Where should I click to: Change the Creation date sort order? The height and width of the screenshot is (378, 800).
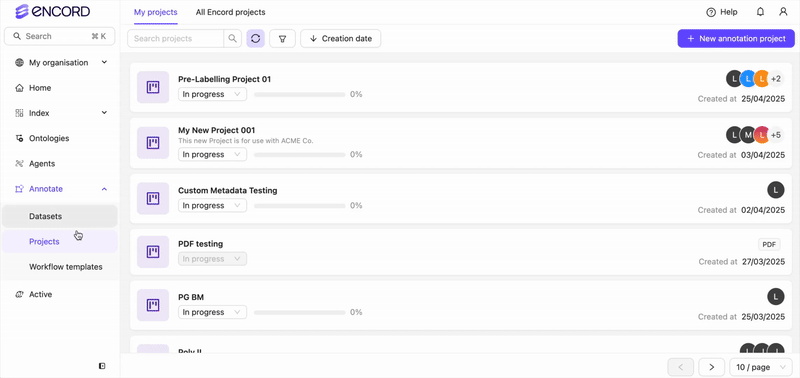[340, 38]
